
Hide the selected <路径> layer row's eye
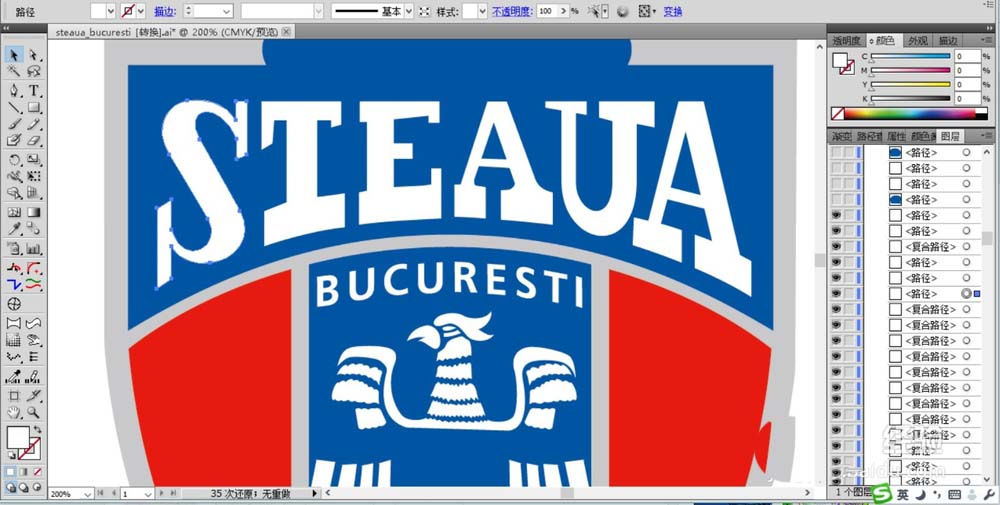point(836,293)
